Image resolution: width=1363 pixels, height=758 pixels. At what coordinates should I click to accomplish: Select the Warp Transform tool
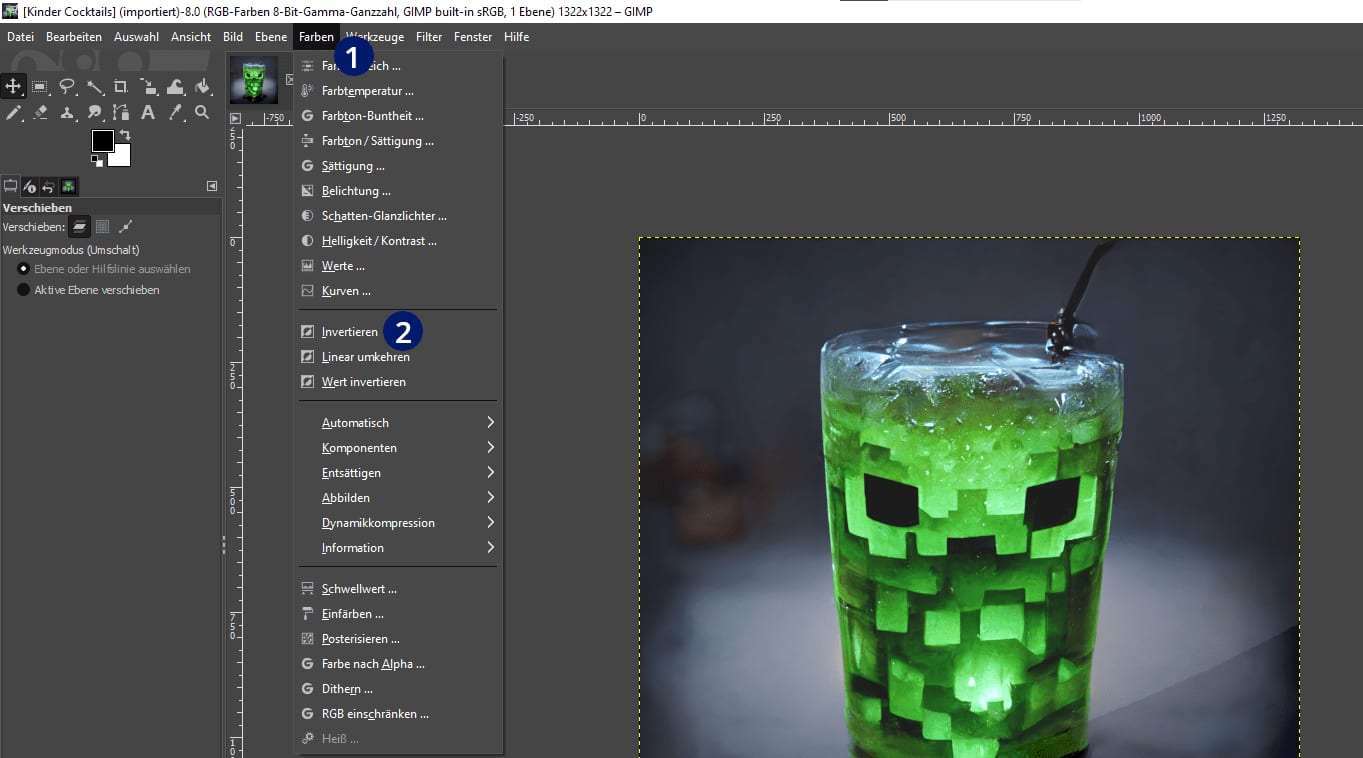pos(175,86)
